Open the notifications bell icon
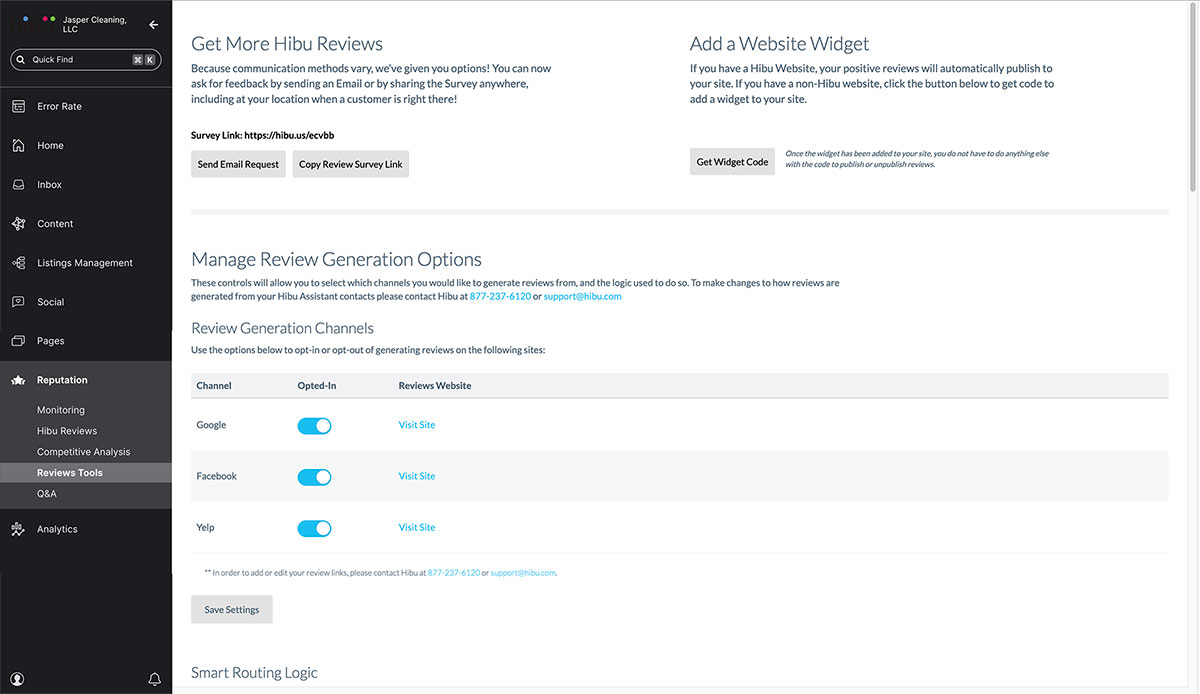The width and height of the screenshot is (1200, 694). (x=154, y=679)
